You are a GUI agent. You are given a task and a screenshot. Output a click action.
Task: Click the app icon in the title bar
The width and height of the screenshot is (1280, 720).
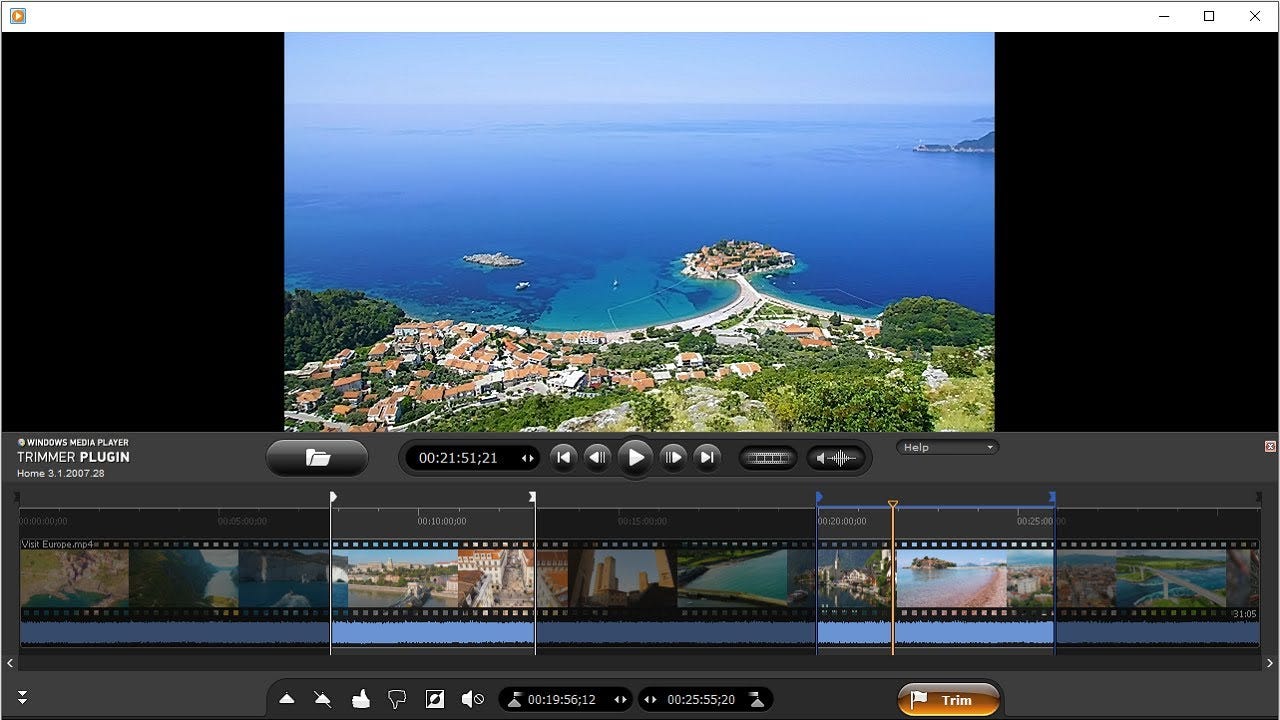coord(17,16)
